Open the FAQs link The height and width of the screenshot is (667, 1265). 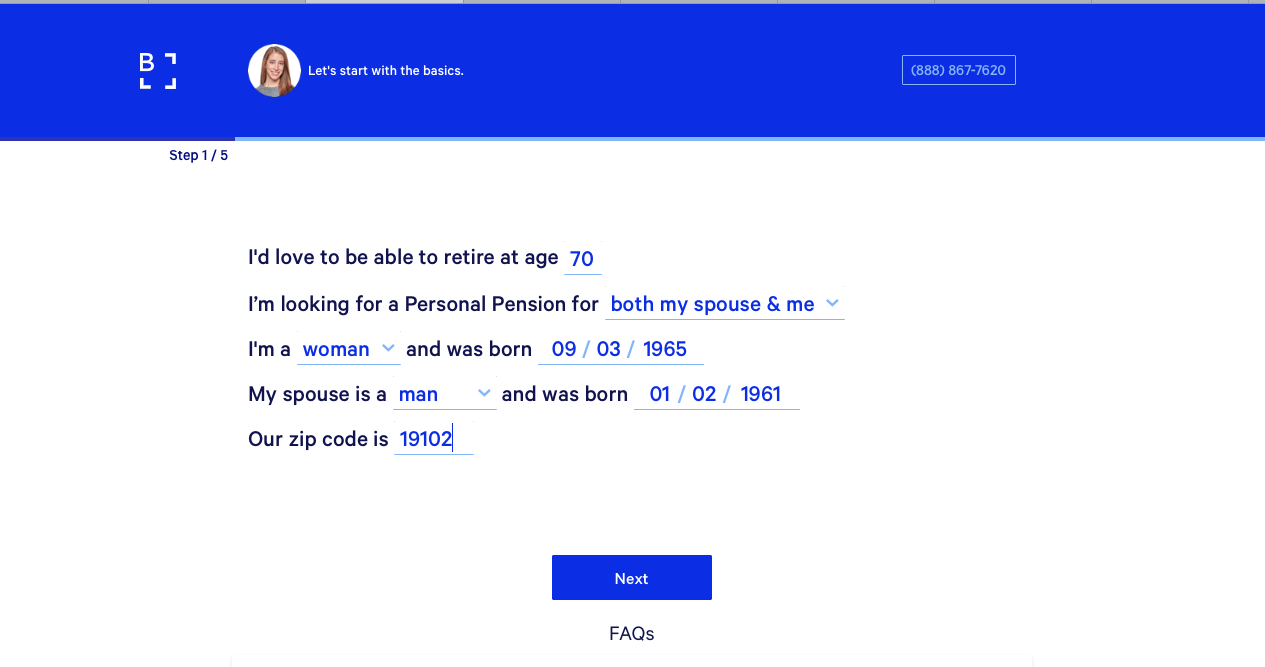pyautogui.click(x=632, y=633)
